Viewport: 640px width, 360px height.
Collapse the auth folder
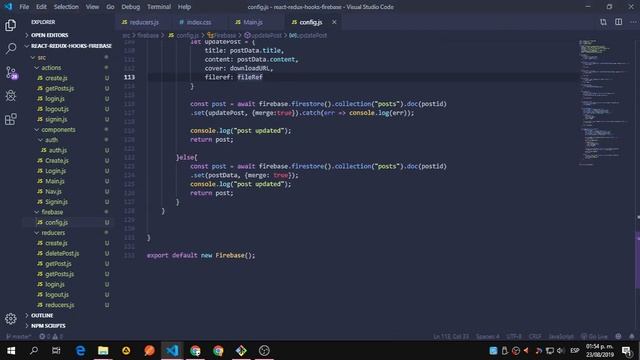click(x=51, y=140)
